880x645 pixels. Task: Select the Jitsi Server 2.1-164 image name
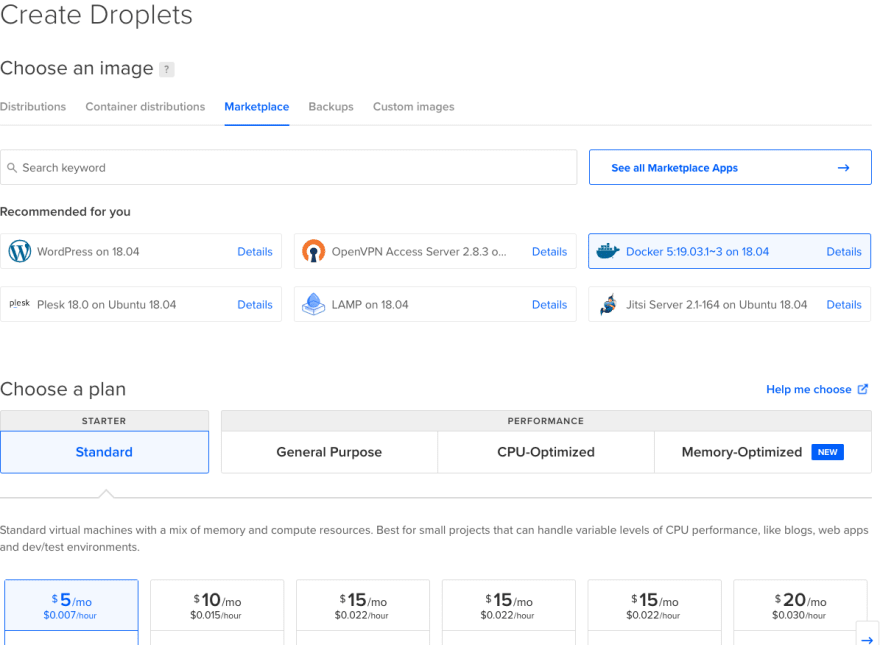coord(716,304)
